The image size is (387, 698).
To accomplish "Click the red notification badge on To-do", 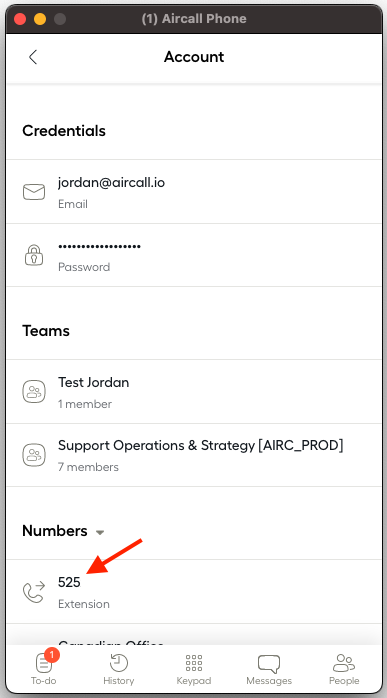I will point(52,655).
